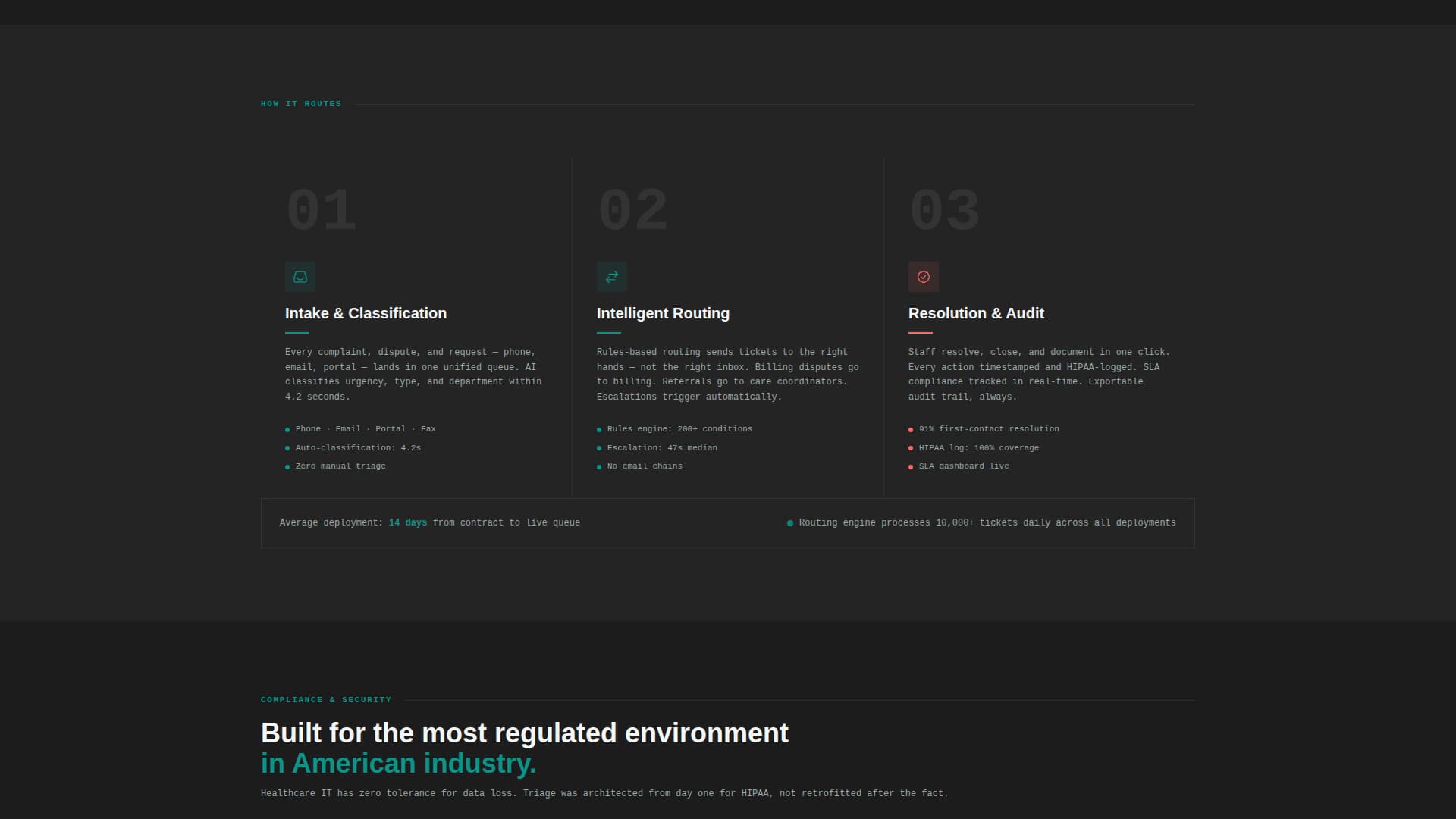Click the paragraph starting 'Staff resolve, close'
The height and width of the screenshot is (819, 1456).
(x=1039, y=375)
